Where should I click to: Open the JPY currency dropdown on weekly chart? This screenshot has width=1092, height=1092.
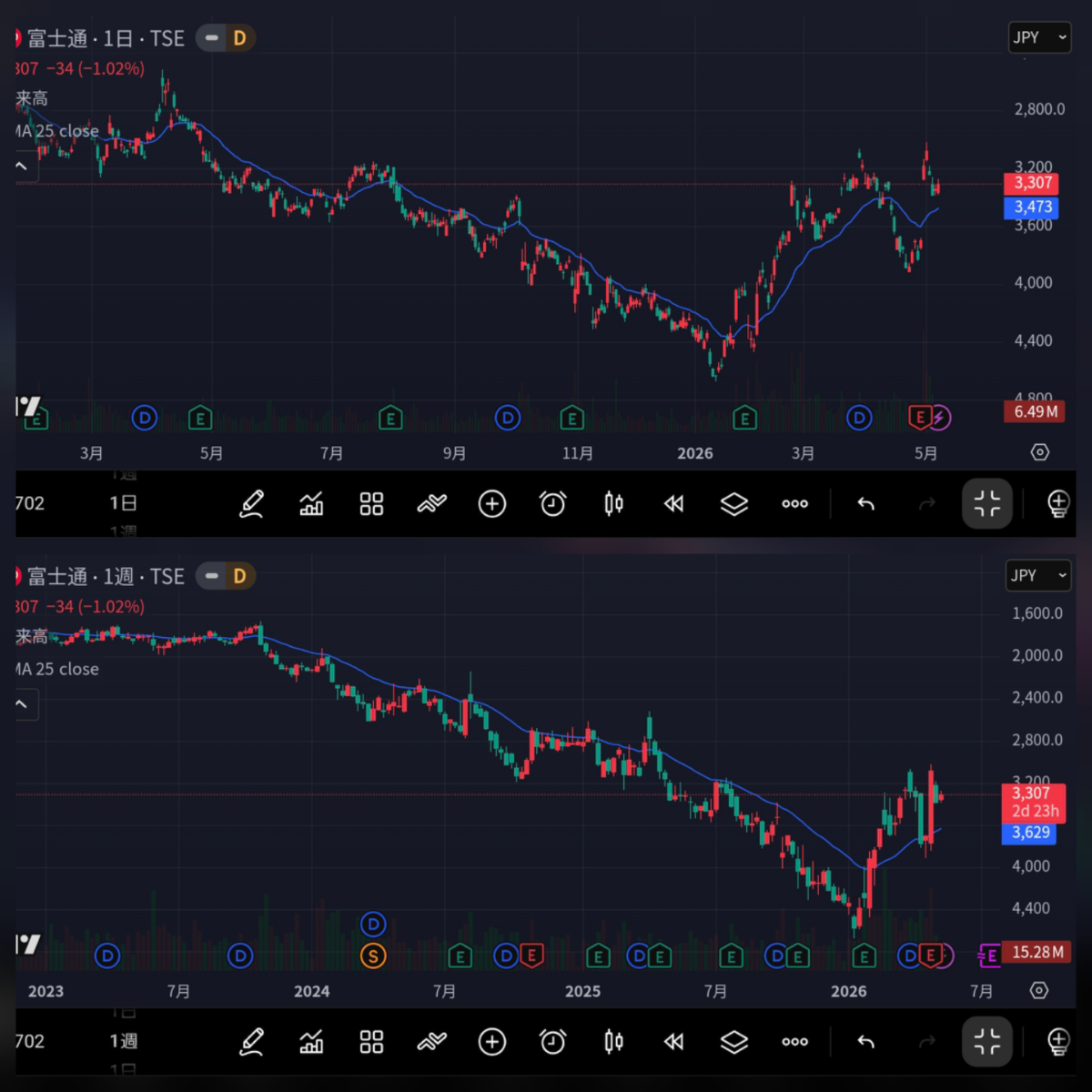coord(1037,575)
